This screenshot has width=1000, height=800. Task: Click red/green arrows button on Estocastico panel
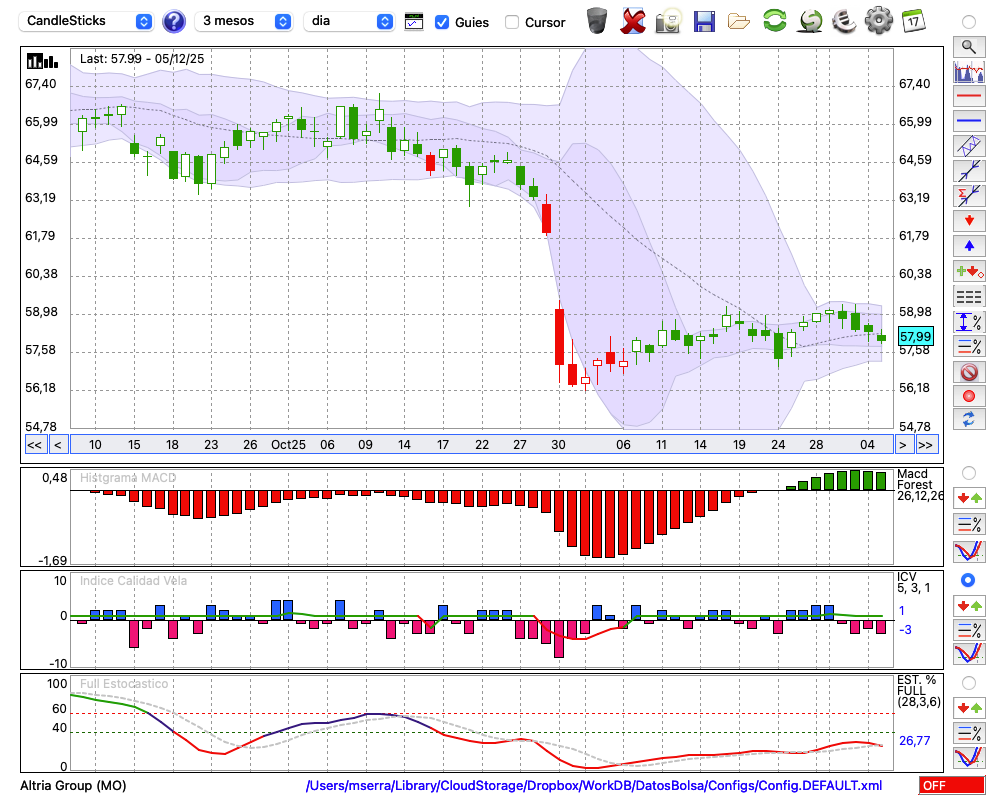[x=969, y=708]
